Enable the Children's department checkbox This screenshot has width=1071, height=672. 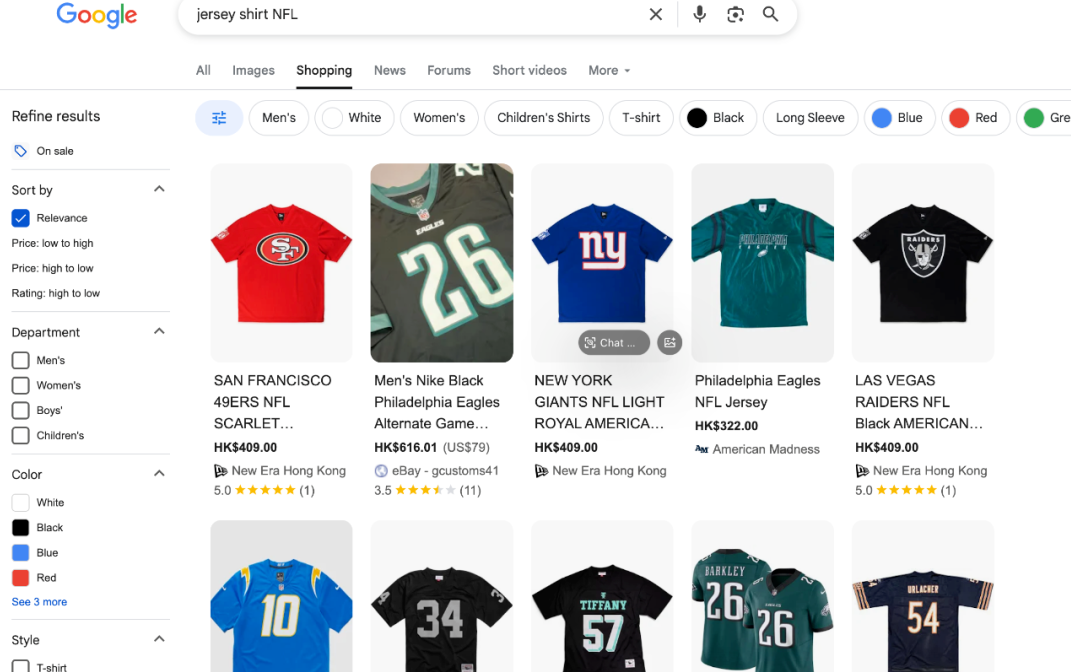click(20, 435)
